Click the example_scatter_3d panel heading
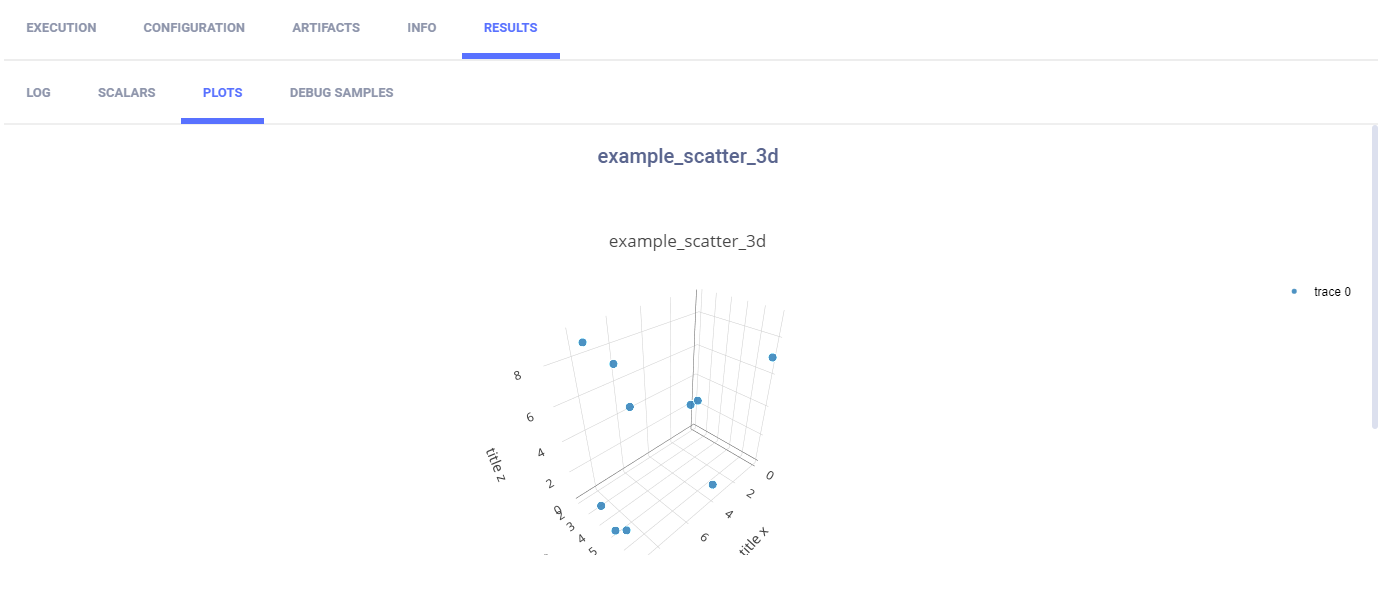 click(x=688, y=156)
